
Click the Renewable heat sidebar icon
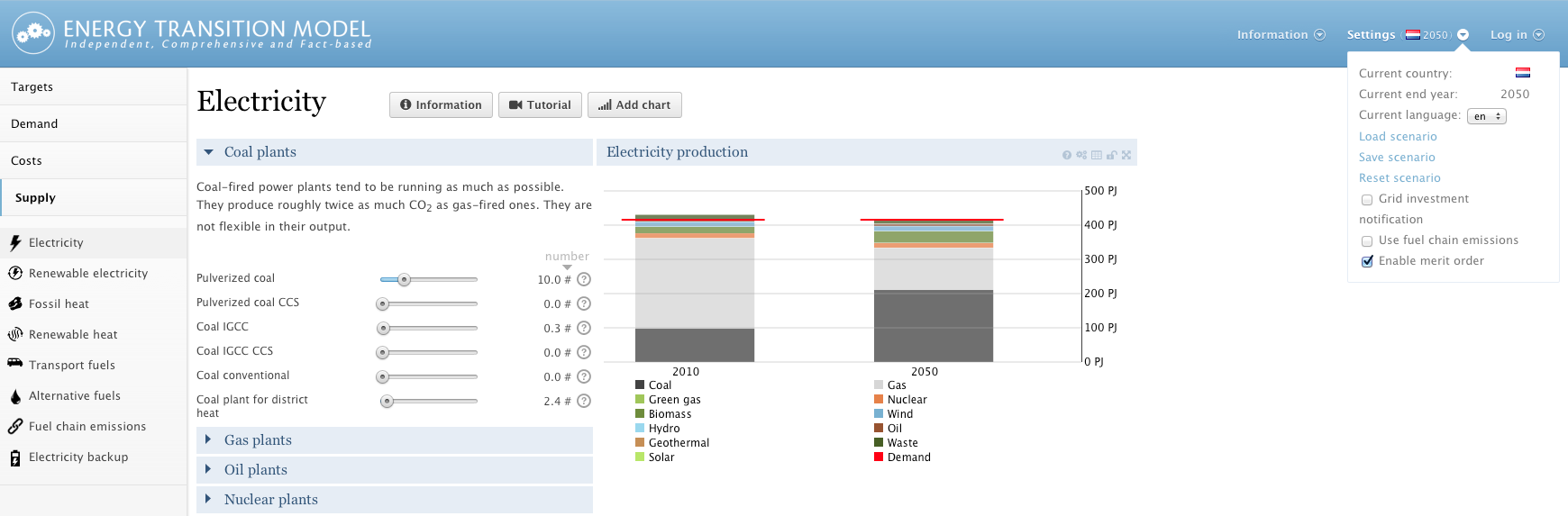[x=15, y=334]
